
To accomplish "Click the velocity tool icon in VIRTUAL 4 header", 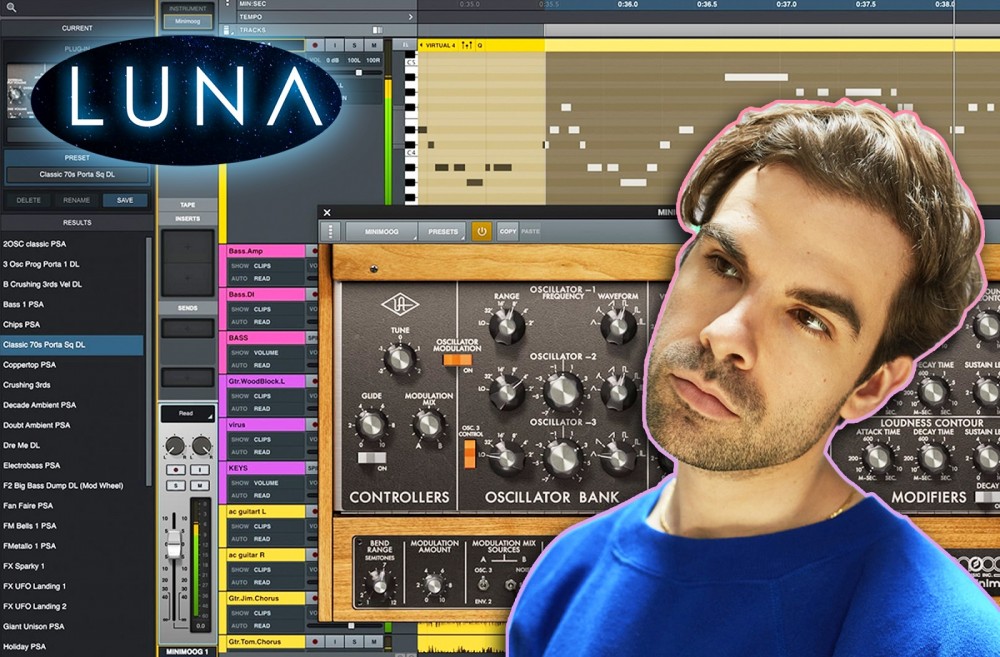I will point(467,45).
